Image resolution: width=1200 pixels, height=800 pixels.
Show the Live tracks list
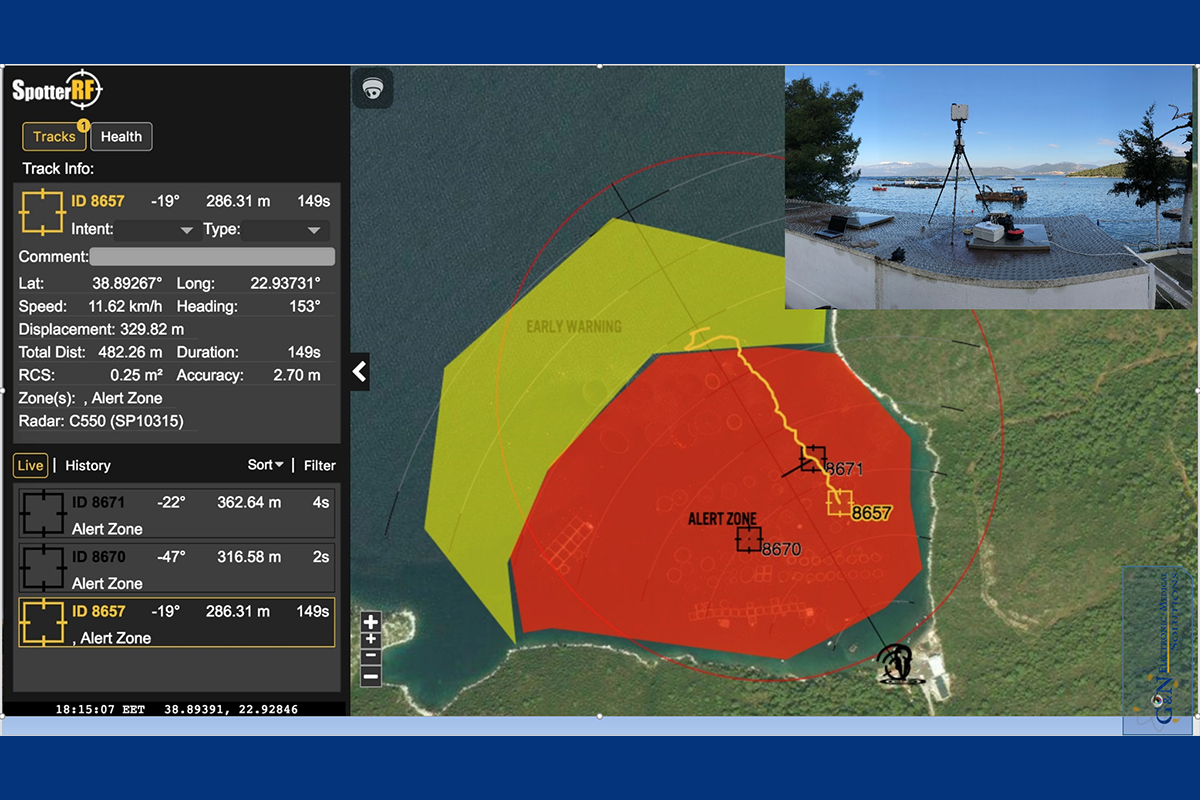(30, 465)
